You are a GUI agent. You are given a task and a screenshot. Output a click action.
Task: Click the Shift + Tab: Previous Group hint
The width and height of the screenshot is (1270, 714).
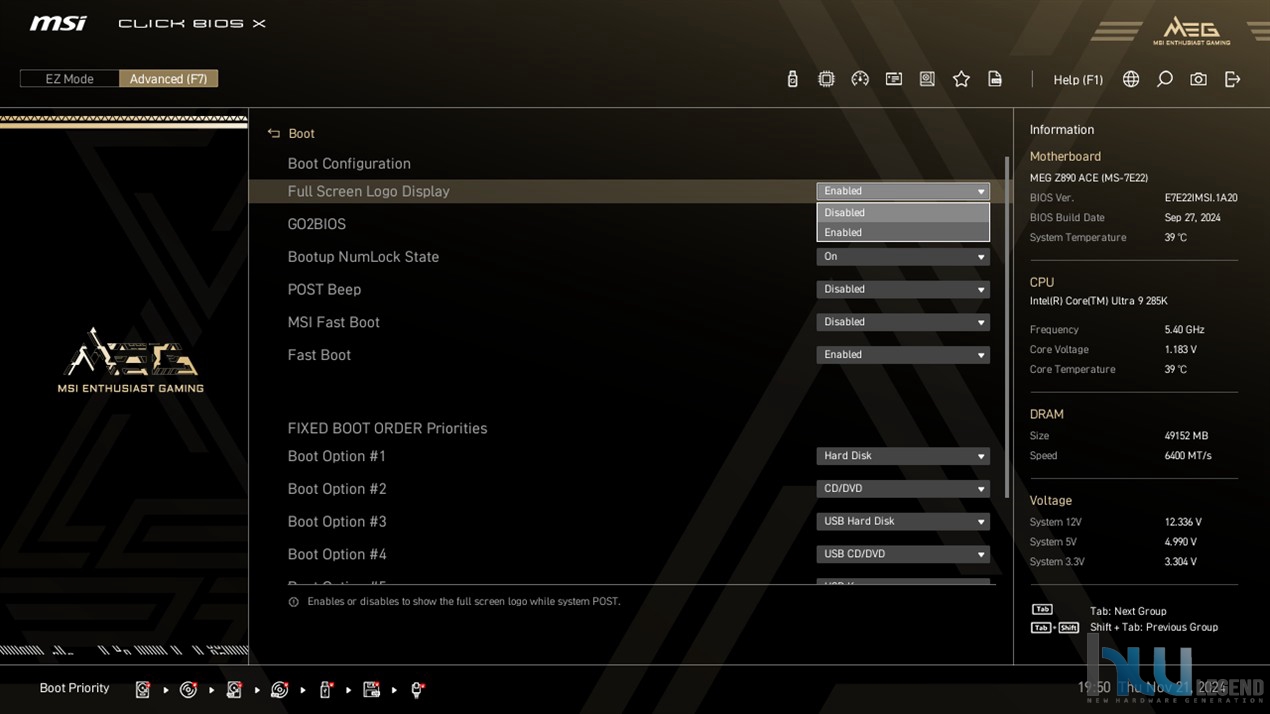coord(1154,627)
